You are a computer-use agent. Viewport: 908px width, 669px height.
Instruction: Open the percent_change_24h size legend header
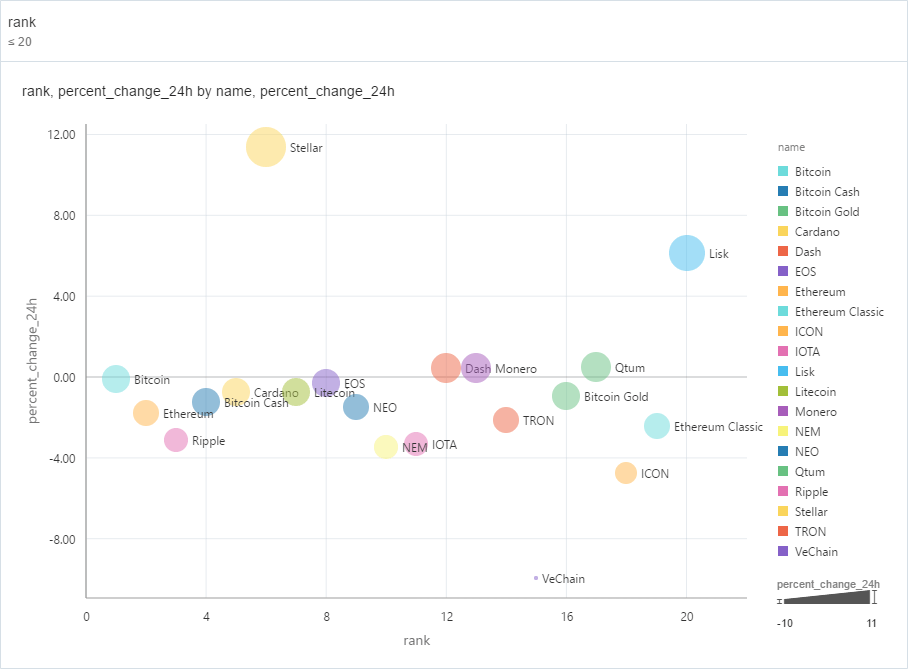[x=828, y=583]
